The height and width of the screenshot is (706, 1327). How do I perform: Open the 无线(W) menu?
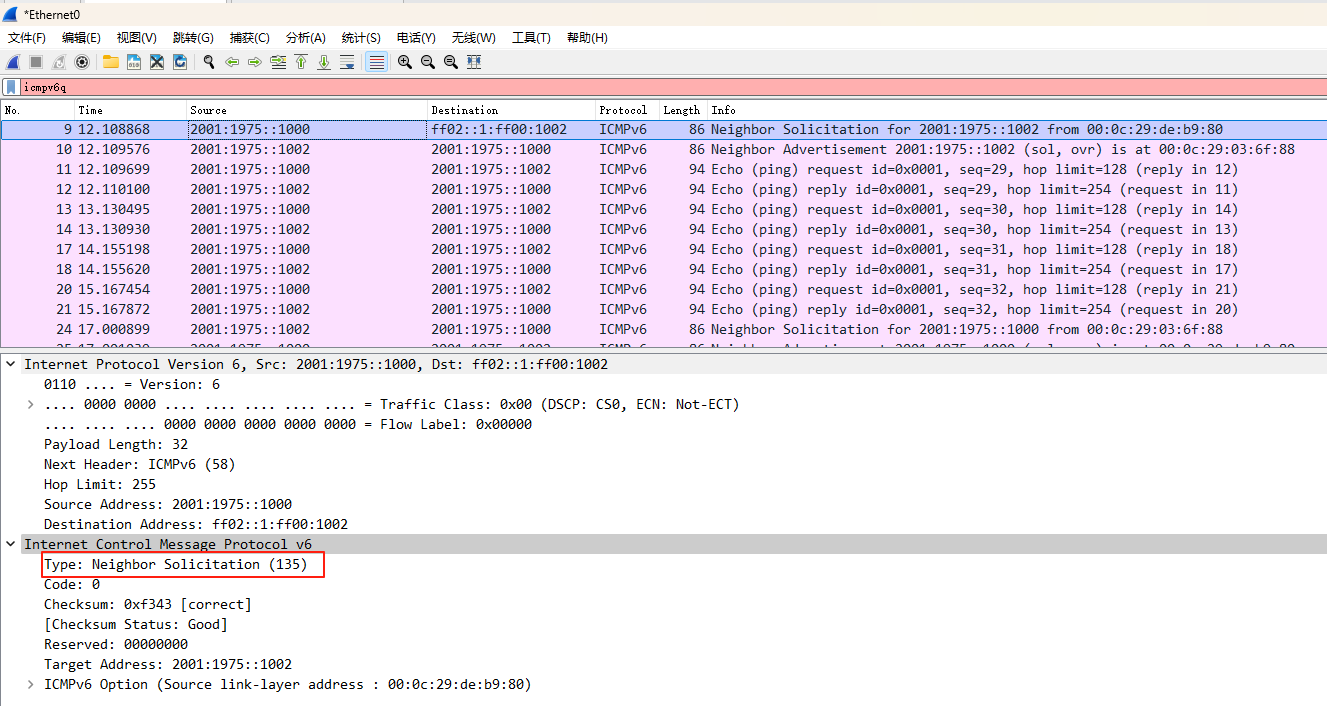point(473,38)
